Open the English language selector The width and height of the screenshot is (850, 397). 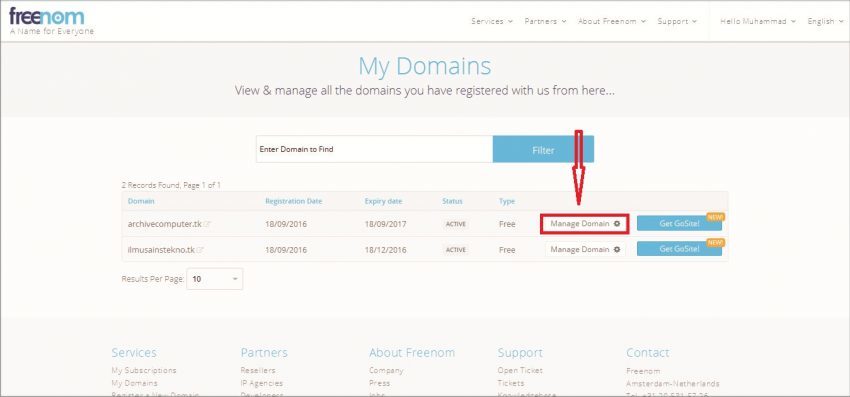tap(826, 21)
